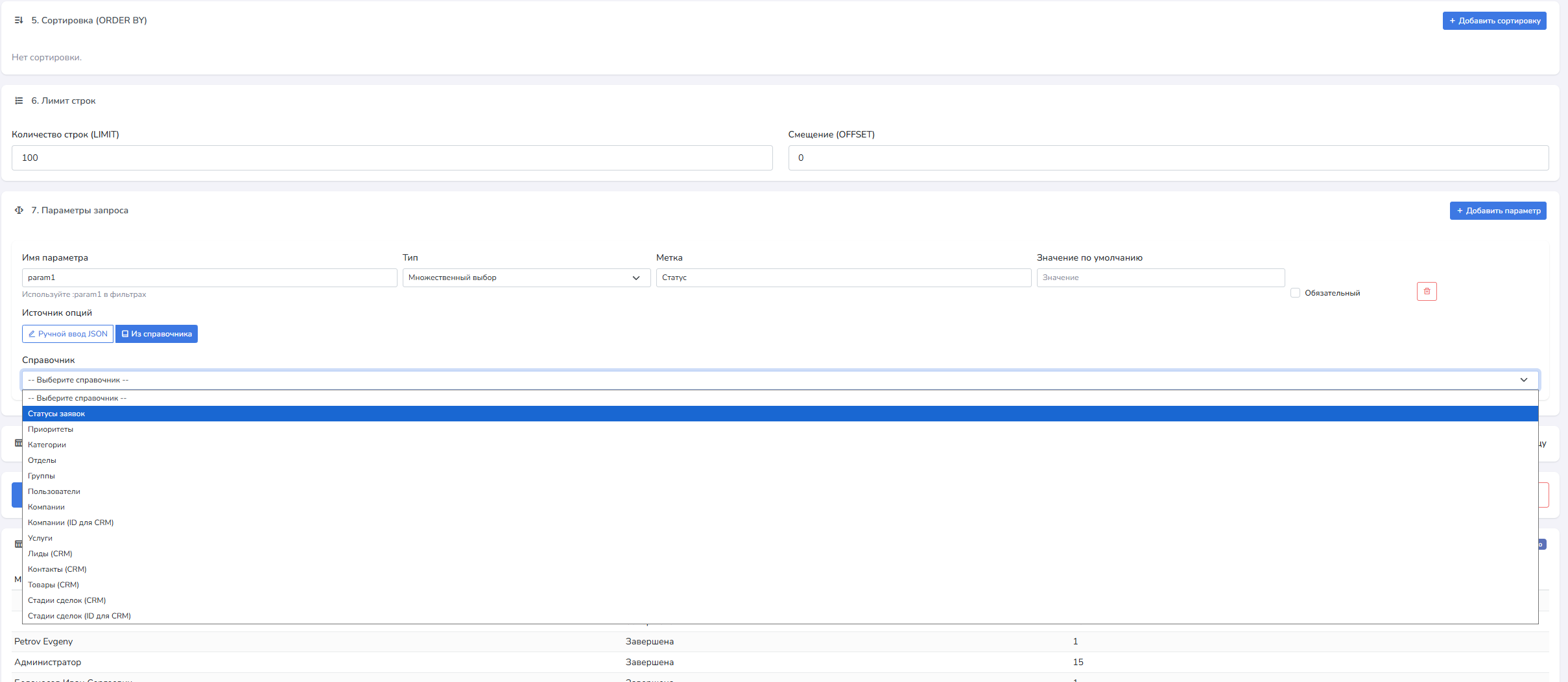The width and height of the screenshot is (1568, 682).
Task: Pick Категории from the reference list
Action: [x=47, y=445]
